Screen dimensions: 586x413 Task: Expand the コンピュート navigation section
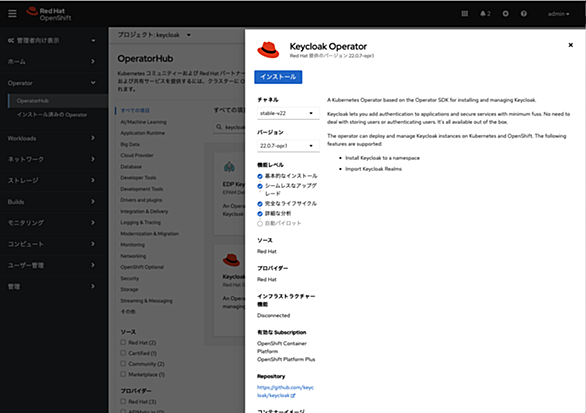pos(52,244)
